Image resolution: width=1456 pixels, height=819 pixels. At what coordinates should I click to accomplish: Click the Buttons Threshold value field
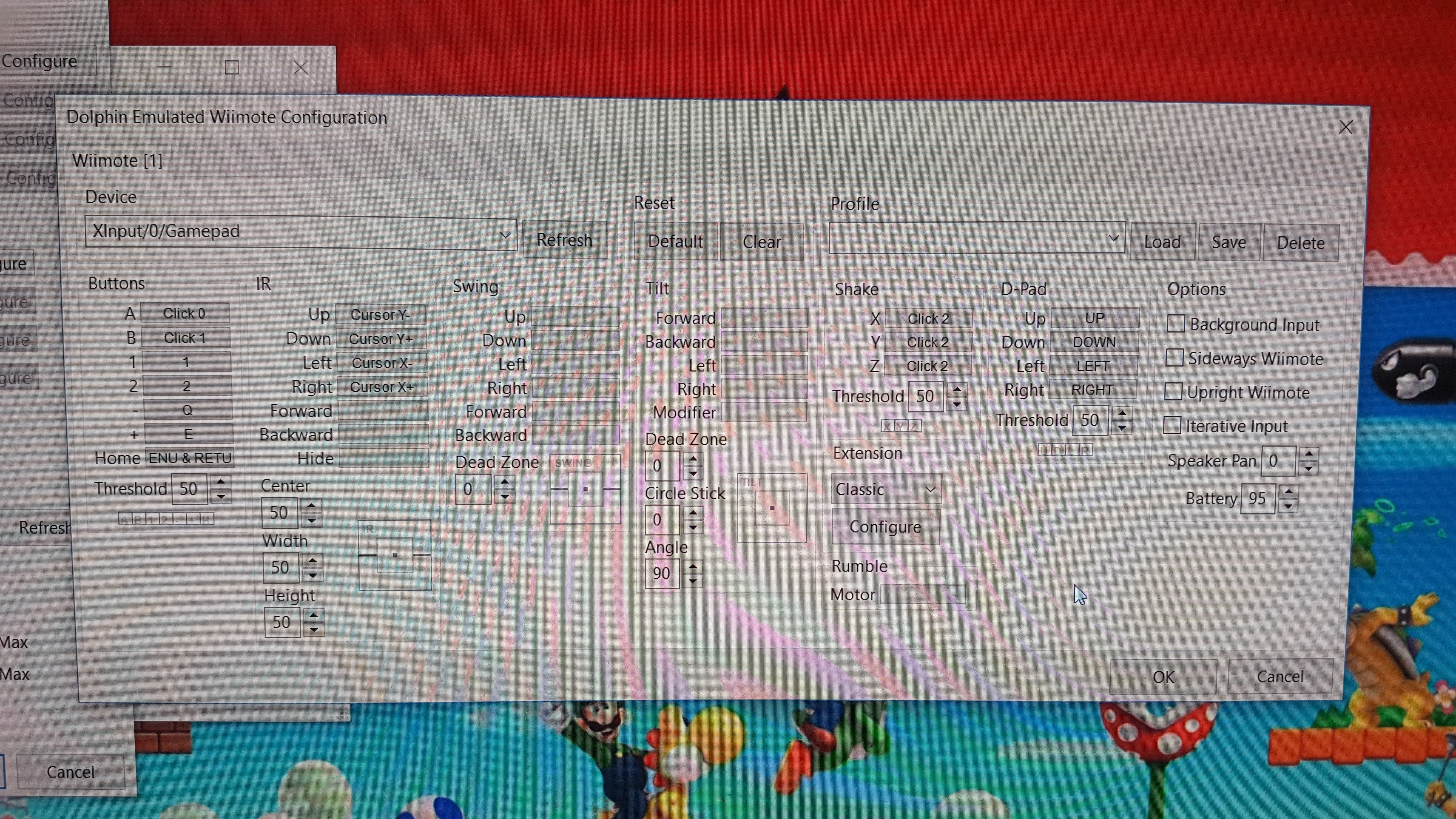tap(189, 488)
